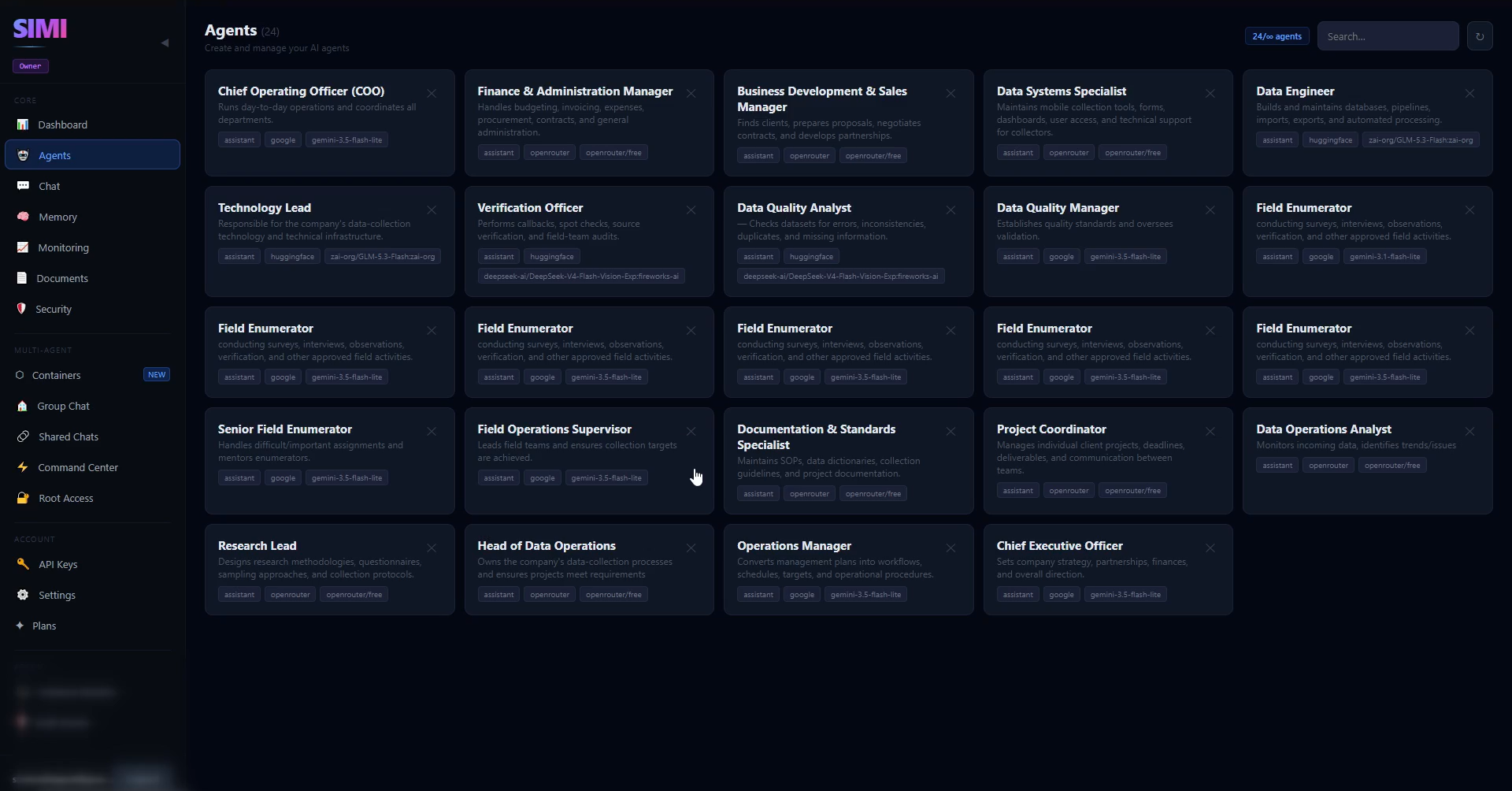The height and width of the screenshot is (791, 1512).
Task: Click the Security shield icon
Action: point(21,309)
